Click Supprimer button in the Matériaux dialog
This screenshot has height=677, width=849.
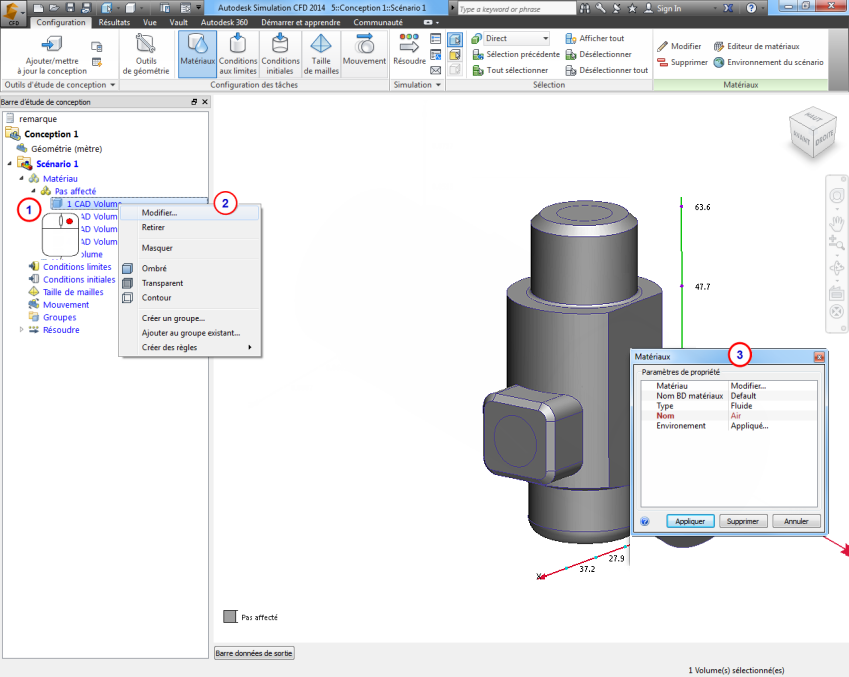[x=742, y=521]
